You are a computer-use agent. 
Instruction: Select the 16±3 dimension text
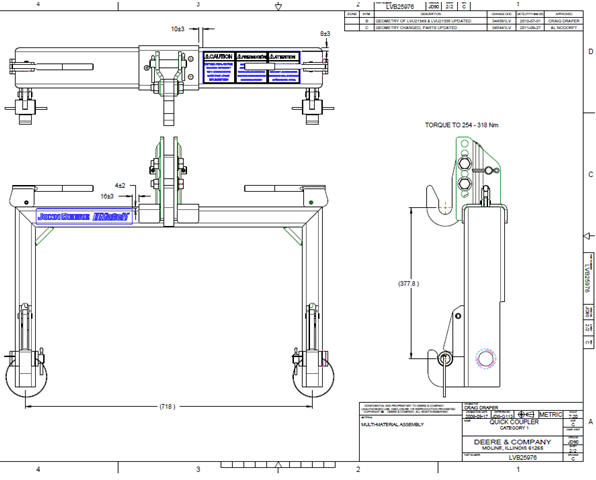point(108,196)
